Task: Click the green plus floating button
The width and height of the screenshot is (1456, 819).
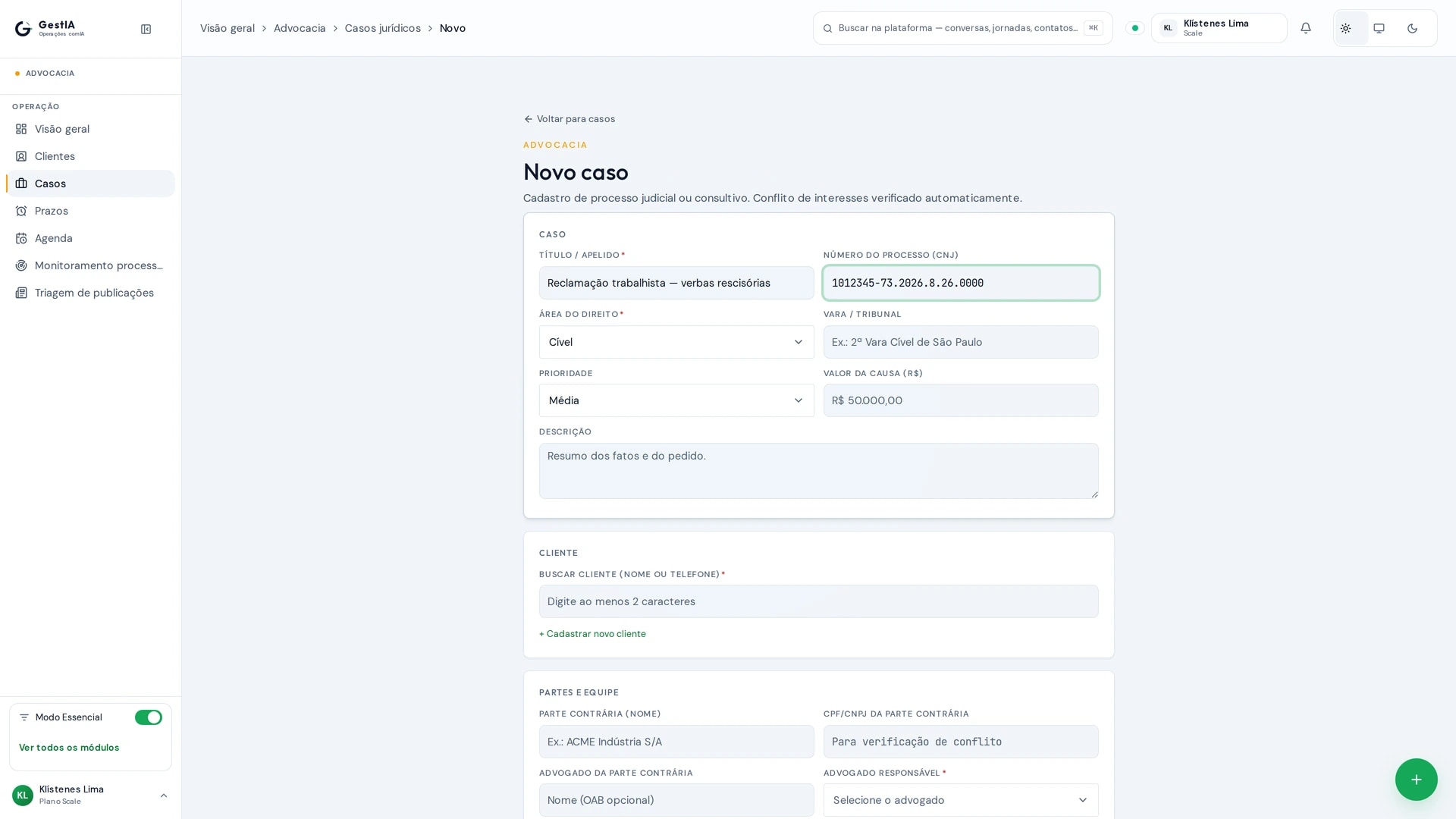Action: (x=1417, y=780)
